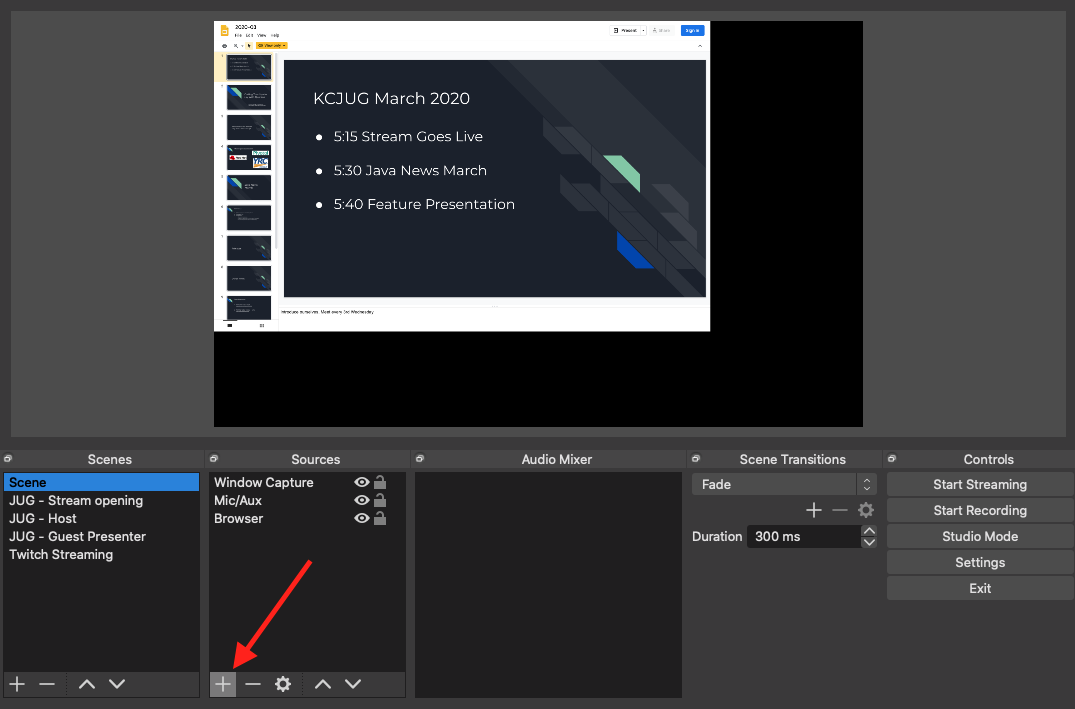This screenshot has height=709, width=1075.
Task: Click Start Streaming
Action: (979, 484)
